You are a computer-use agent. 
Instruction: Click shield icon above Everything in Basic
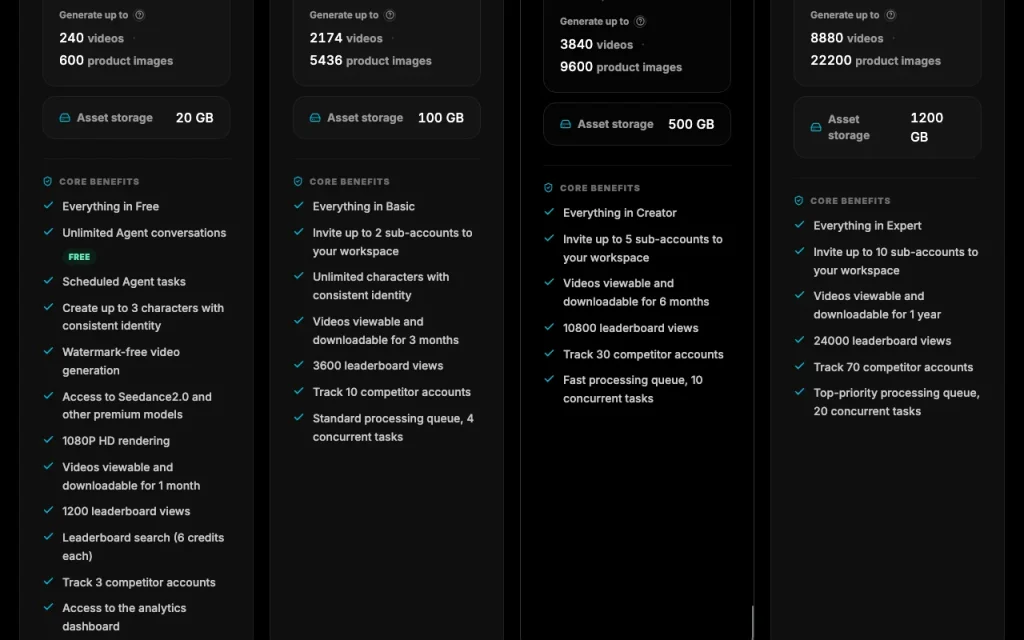tap(298, 182)
